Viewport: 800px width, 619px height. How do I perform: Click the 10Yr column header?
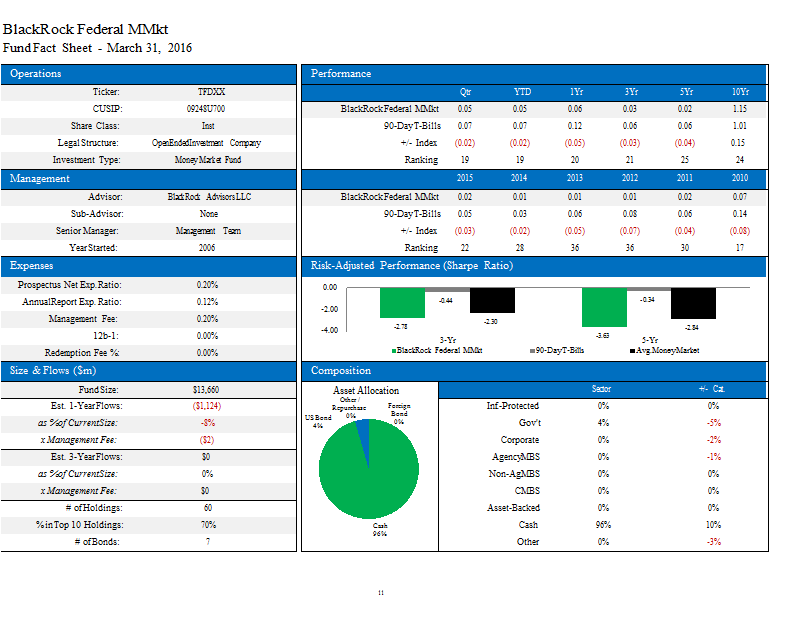coord(740,92)
